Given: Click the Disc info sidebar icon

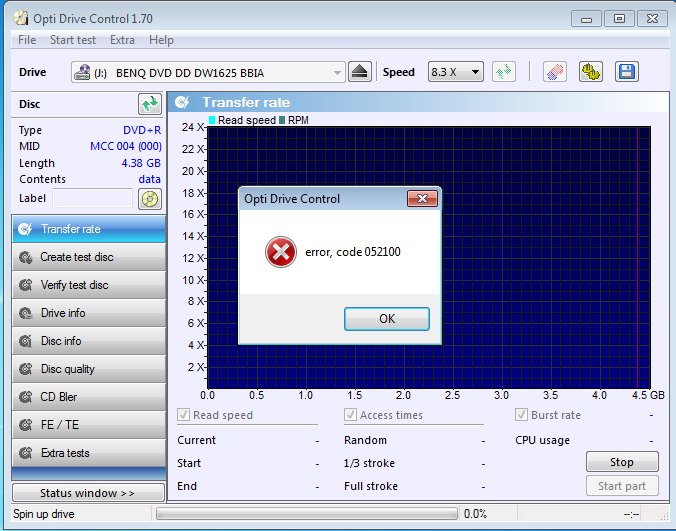Looking at the screenshot, I should coord(25,341).
